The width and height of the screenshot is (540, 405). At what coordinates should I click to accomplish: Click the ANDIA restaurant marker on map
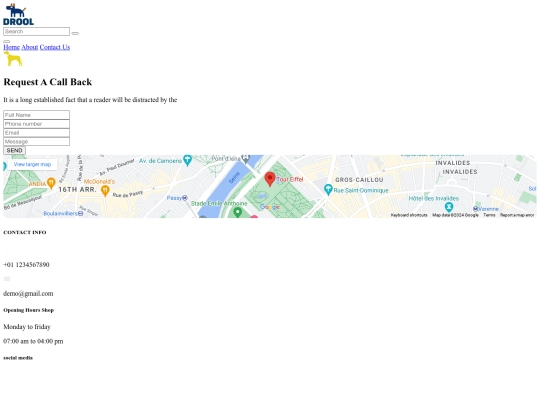click(51, 183)
